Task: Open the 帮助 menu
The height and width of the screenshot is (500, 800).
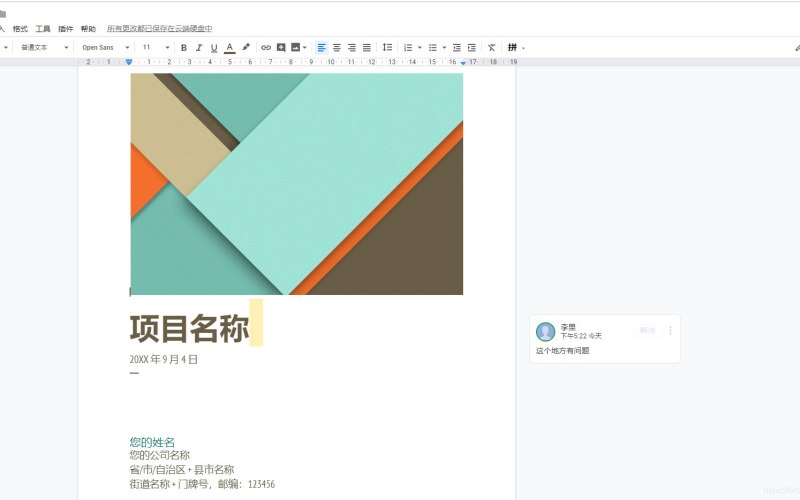Action: 88,29
